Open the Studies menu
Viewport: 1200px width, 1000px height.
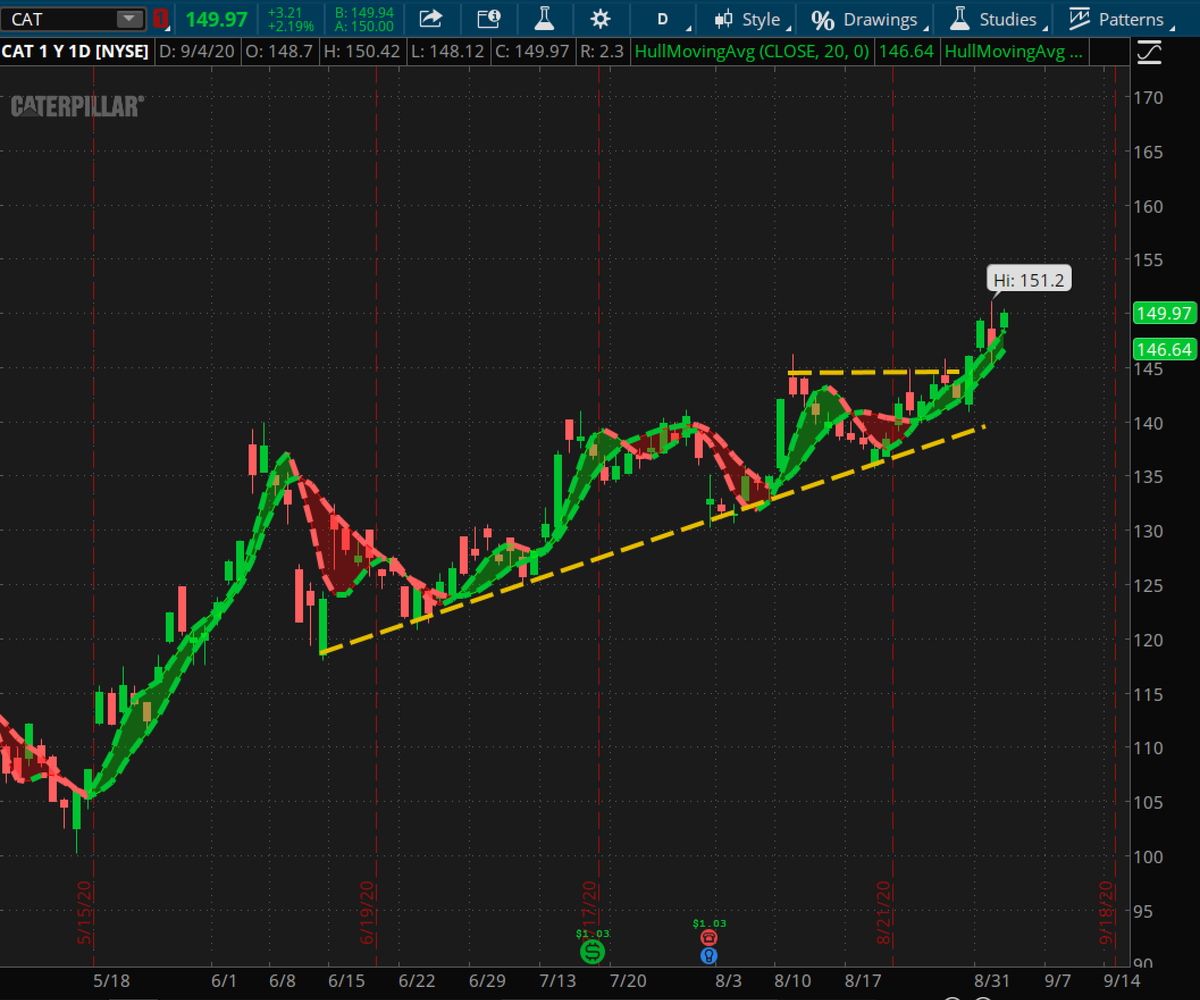[x=996, y=19]
